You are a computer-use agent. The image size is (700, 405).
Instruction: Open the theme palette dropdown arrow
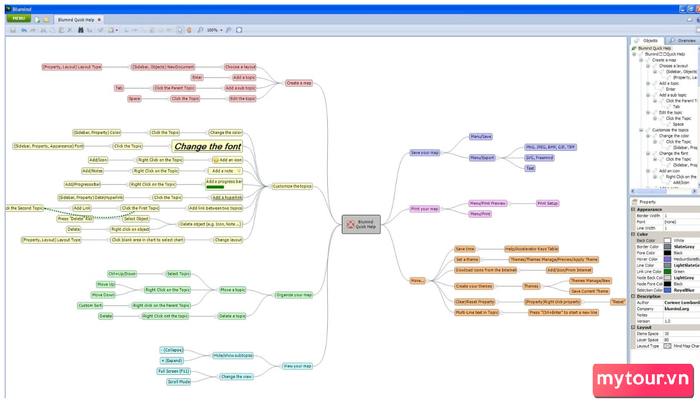tap(117, 30)
